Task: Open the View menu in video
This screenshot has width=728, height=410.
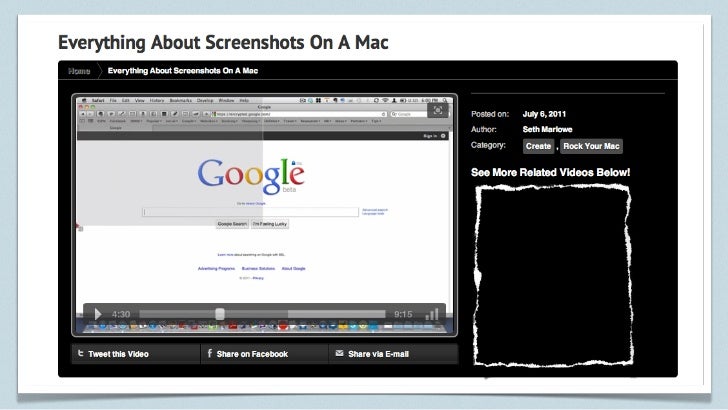Action: (140, 100)
